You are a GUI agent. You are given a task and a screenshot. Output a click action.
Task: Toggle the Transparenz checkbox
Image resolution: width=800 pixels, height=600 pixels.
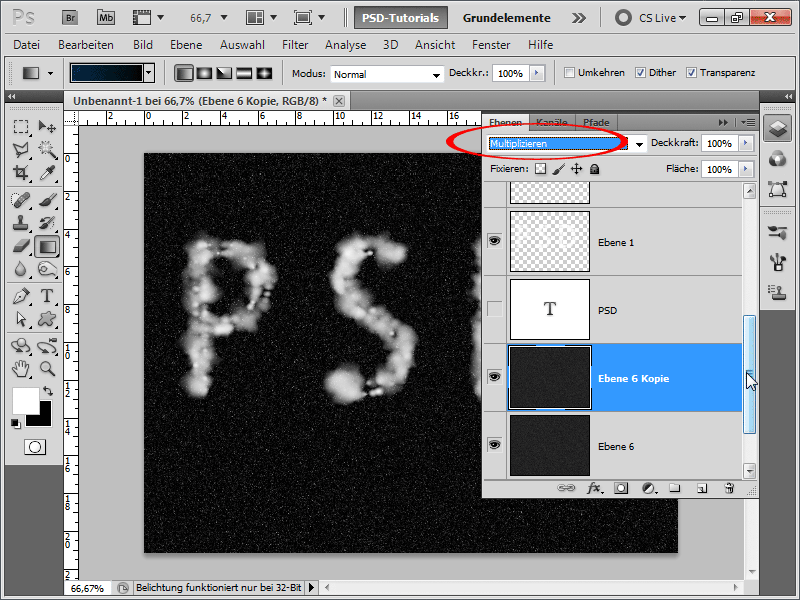tap(691, 73)
